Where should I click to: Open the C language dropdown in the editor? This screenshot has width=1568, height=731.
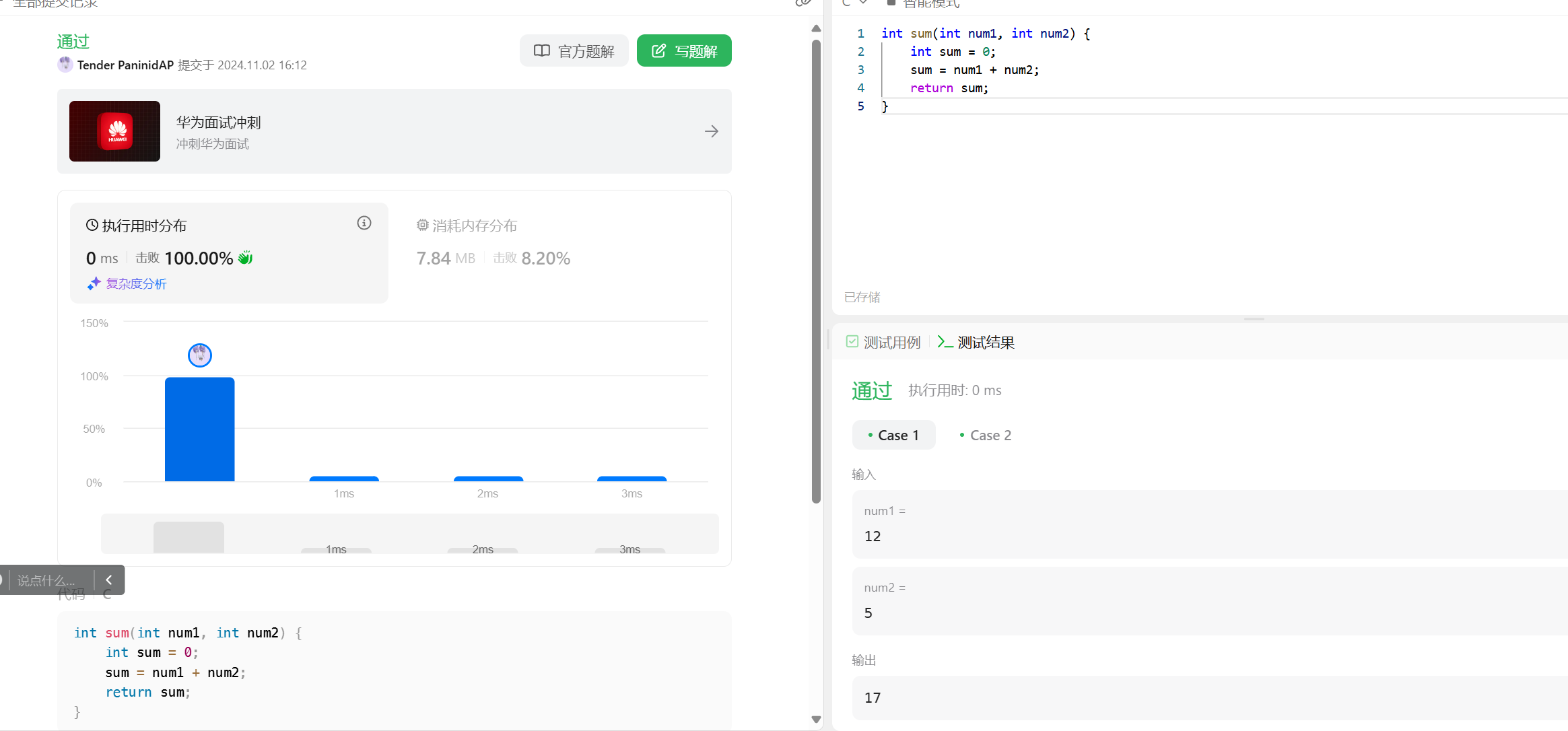coord(854,3)
